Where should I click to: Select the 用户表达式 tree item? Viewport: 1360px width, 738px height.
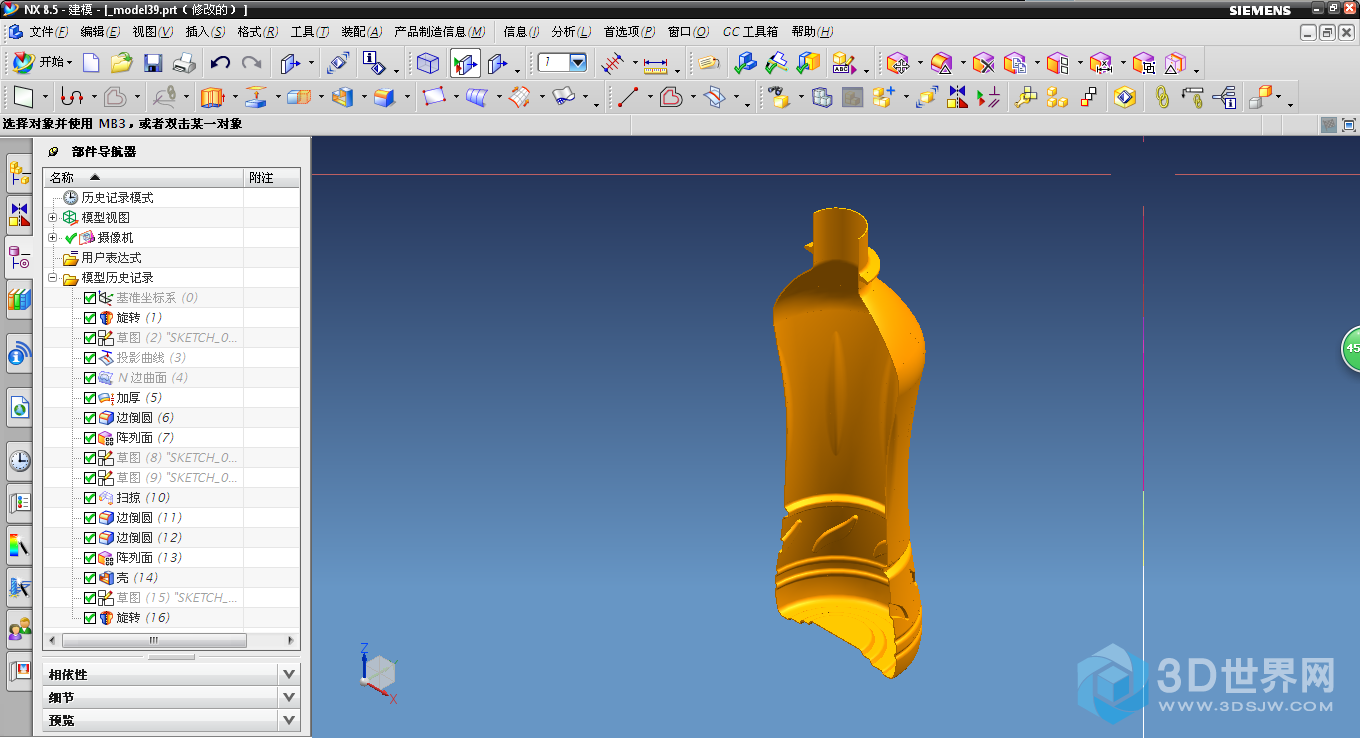(111, 258)
